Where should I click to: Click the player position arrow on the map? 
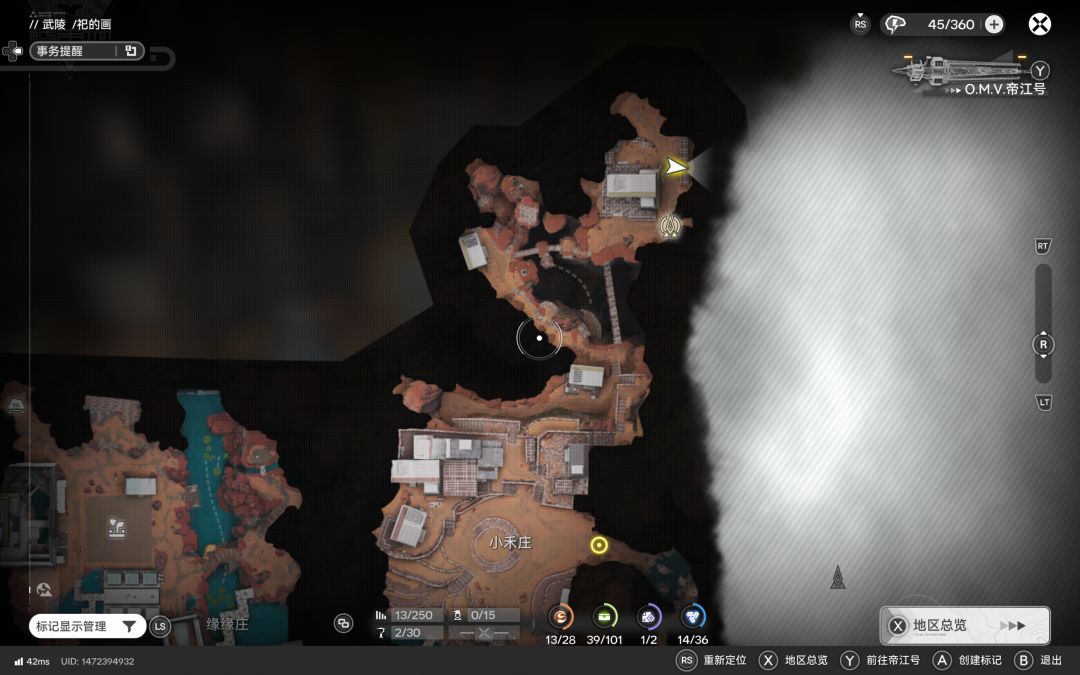tap(676, 166)
